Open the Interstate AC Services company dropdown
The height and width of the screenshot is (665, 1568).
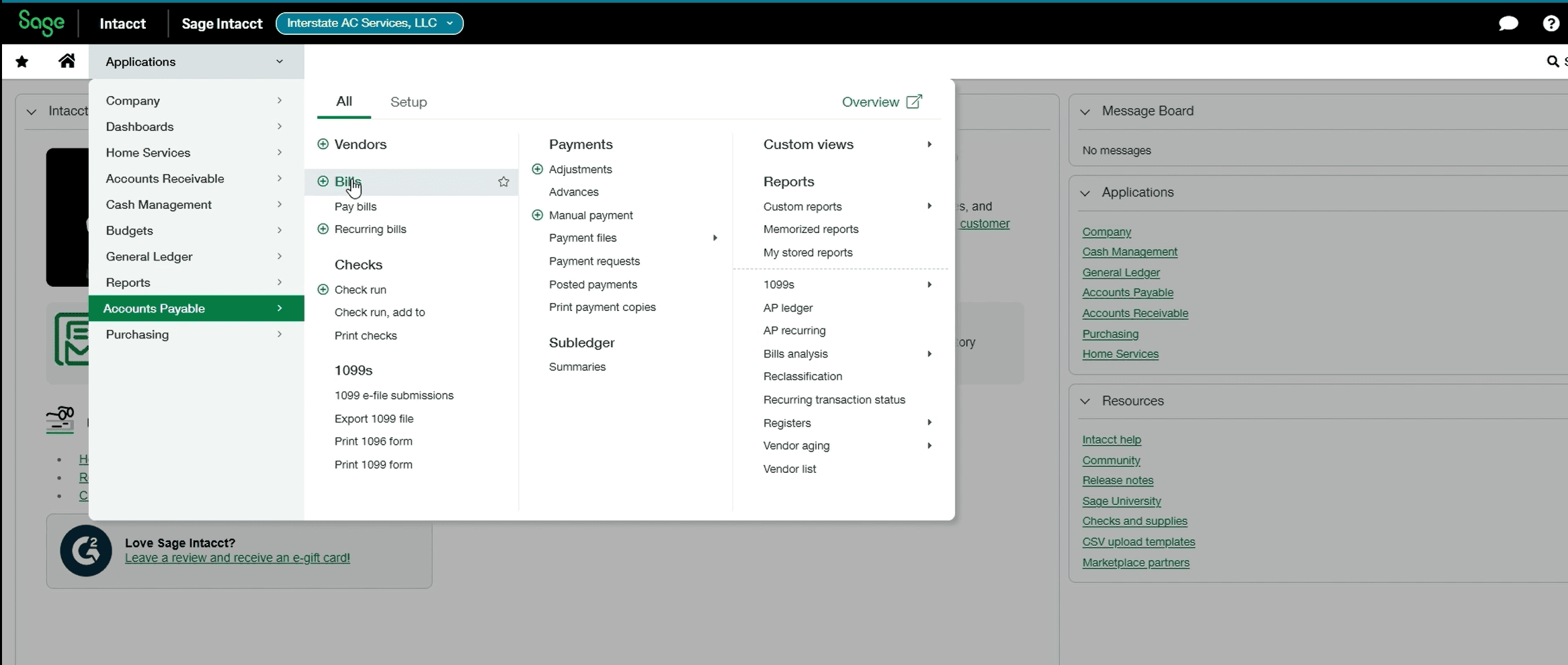click(369, 24)
